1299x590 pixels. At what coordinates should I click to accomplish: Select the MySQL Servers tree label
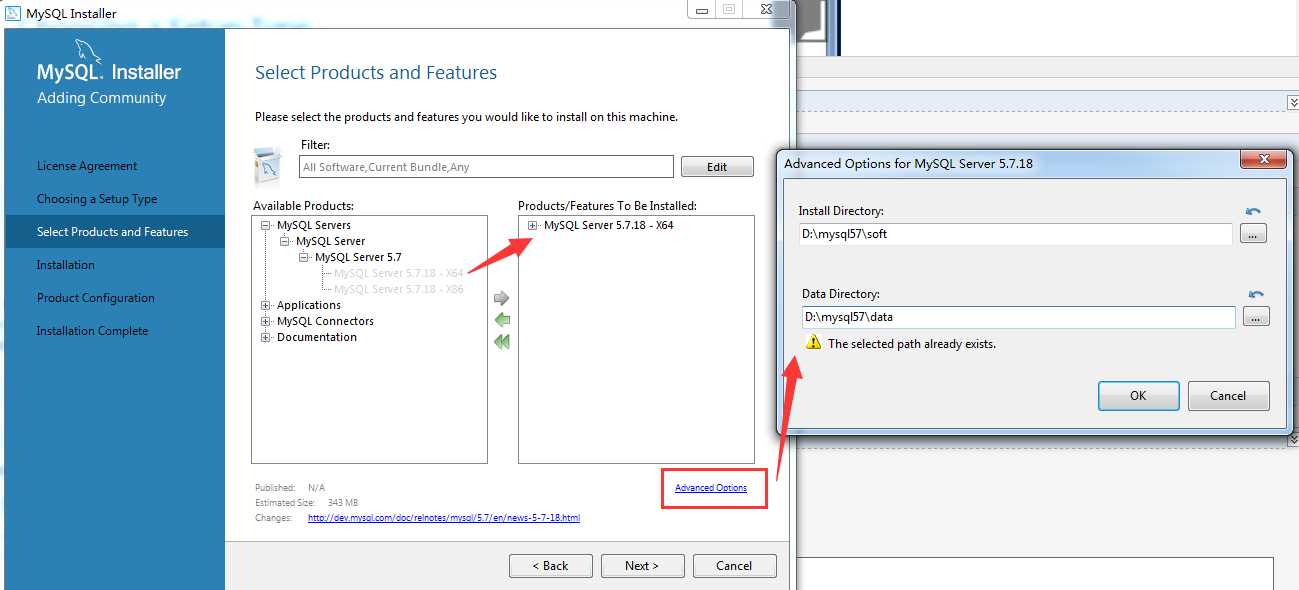[x=314, y=225]
